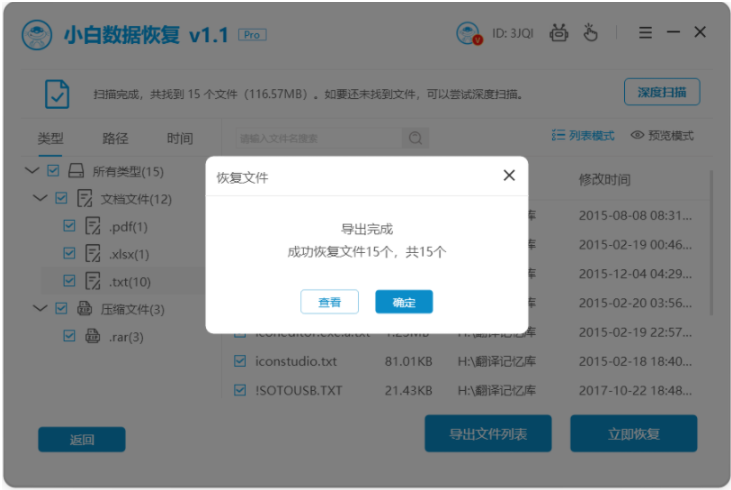
Task: Click the file list vertical scrollbar
Action: [711, 242]
